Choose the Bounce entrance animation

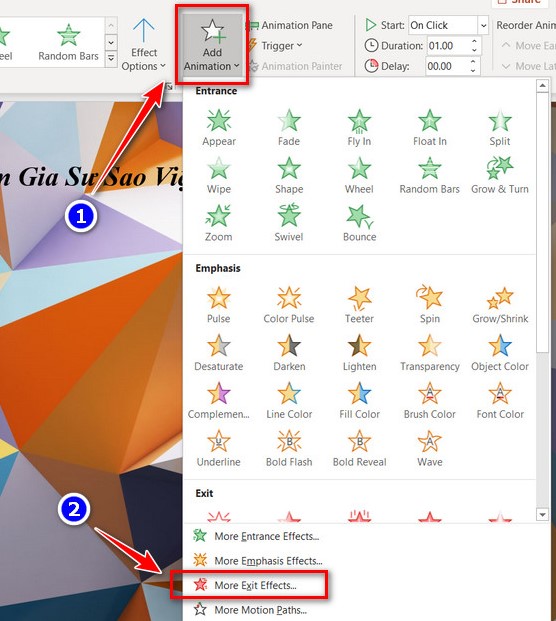(x=359, y=223)
